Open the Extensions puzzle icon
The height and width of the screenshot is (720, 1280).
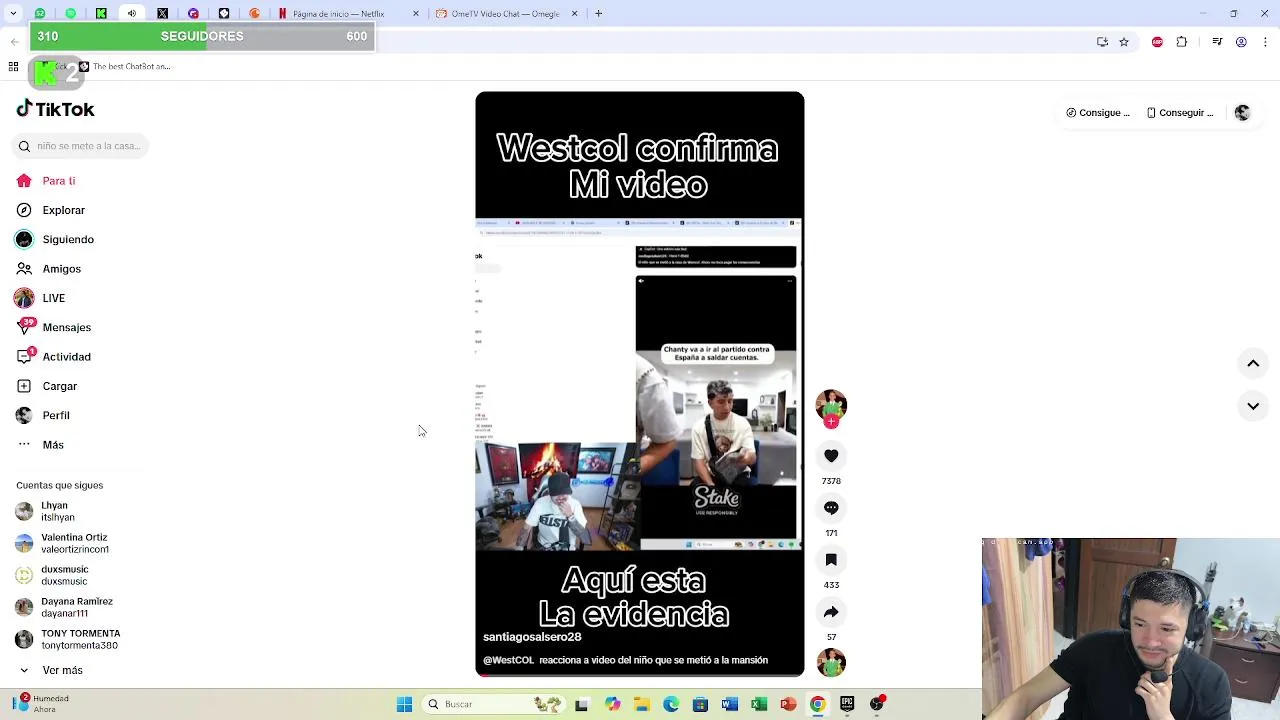point(1182,42)
